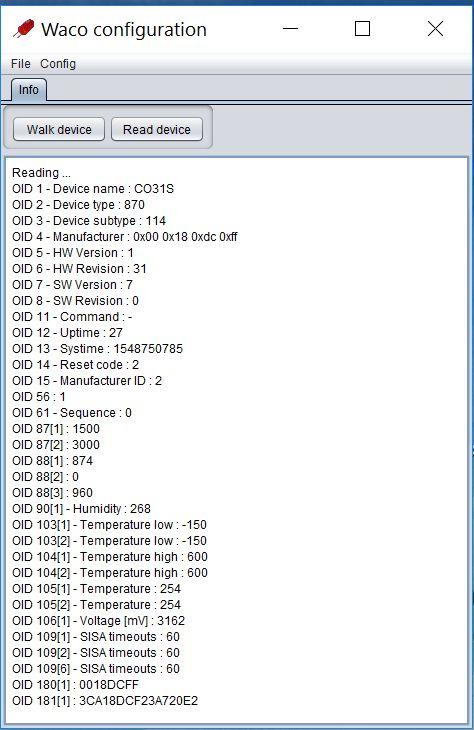Select the 'OID 180[1] : 0018DCFF' line
The width and height of the screenshot is (474, 730).
[75, 685]
